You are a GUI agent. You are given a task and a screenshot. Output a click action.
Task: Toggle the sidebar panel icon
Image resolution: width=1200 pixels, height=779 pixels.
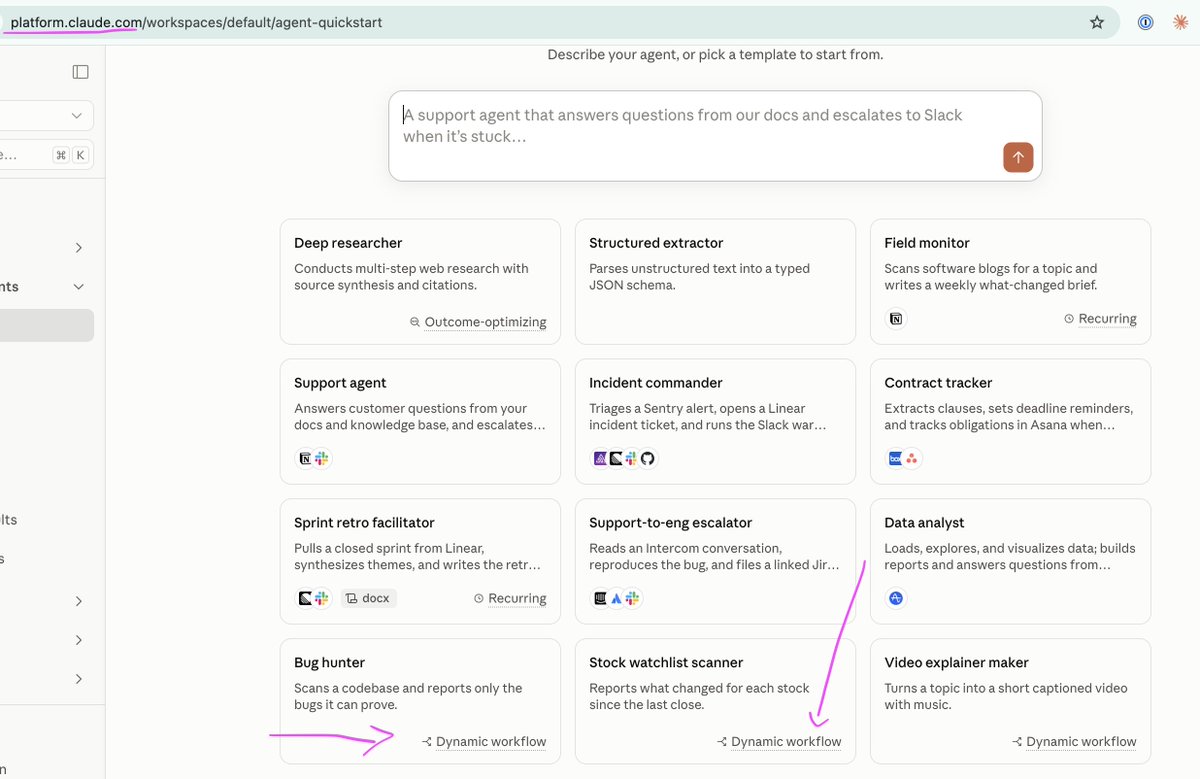81,72
